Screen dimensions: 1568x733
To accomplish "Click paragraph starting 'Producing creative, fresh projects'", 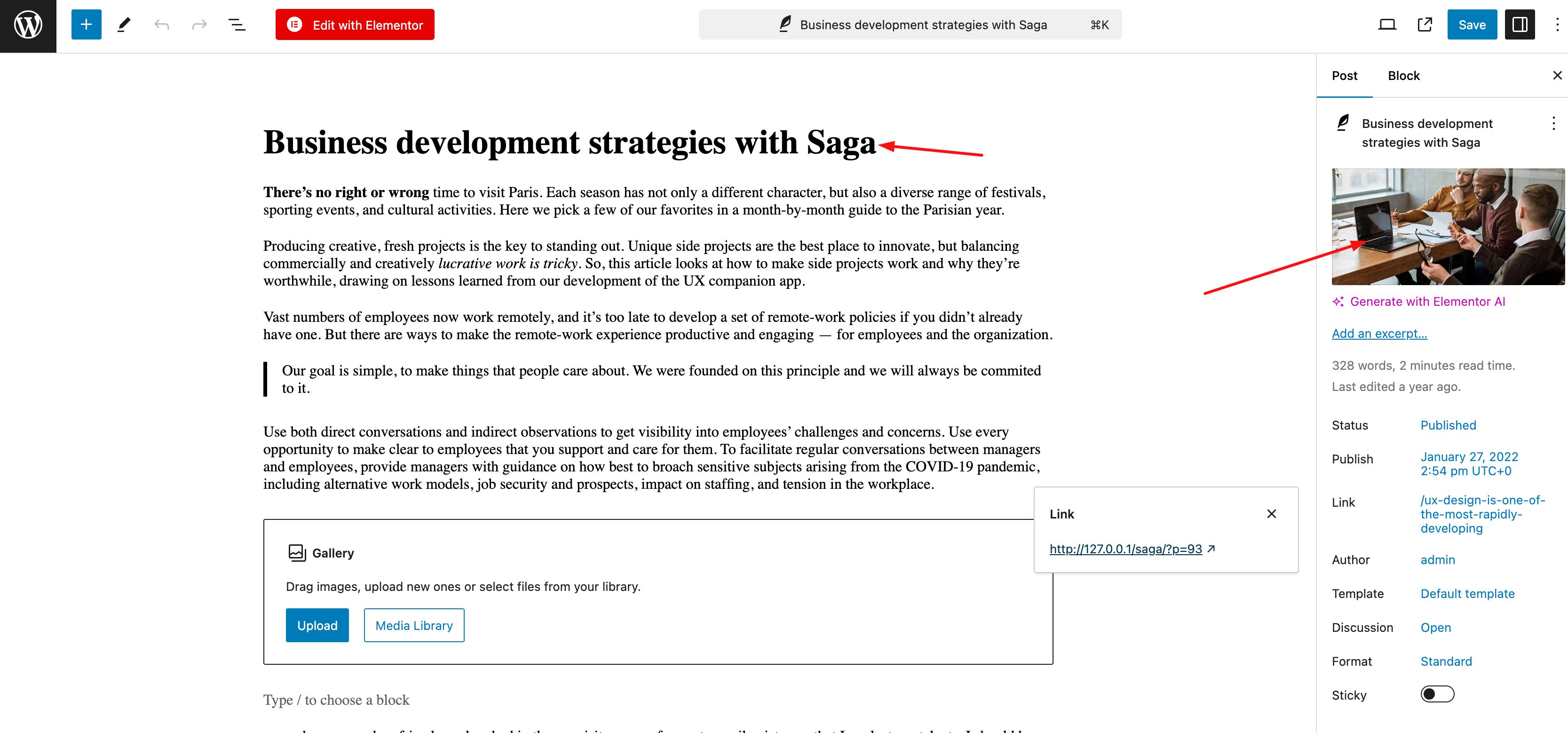I will tap(658, 263).
